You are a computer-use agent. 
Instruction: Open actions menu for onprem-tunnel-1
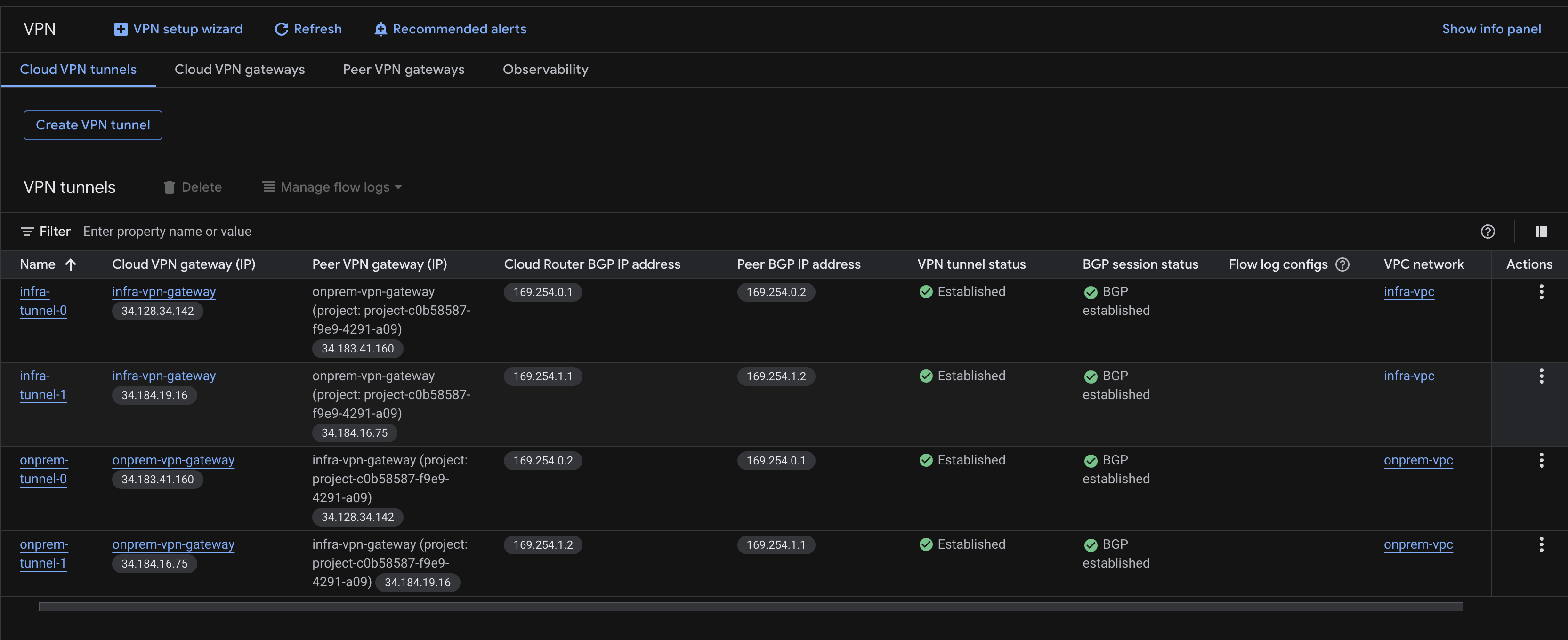(x=1541, y=544)
